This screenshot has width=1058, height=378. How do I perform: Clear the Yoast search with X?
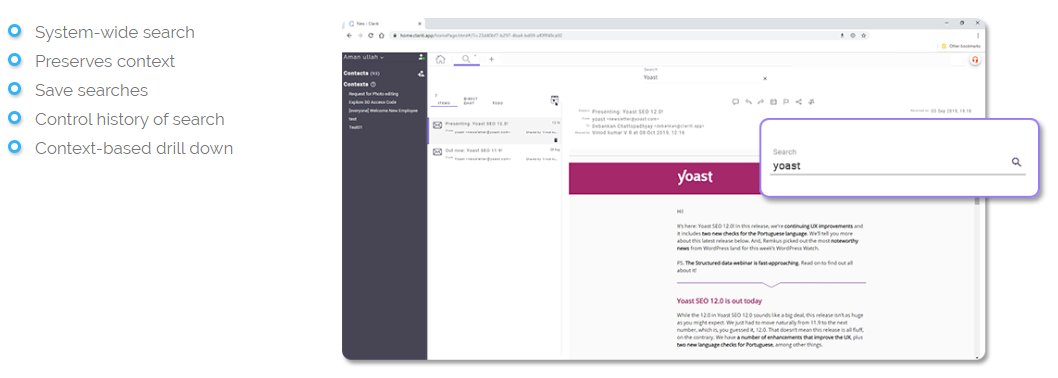[765, 78]
